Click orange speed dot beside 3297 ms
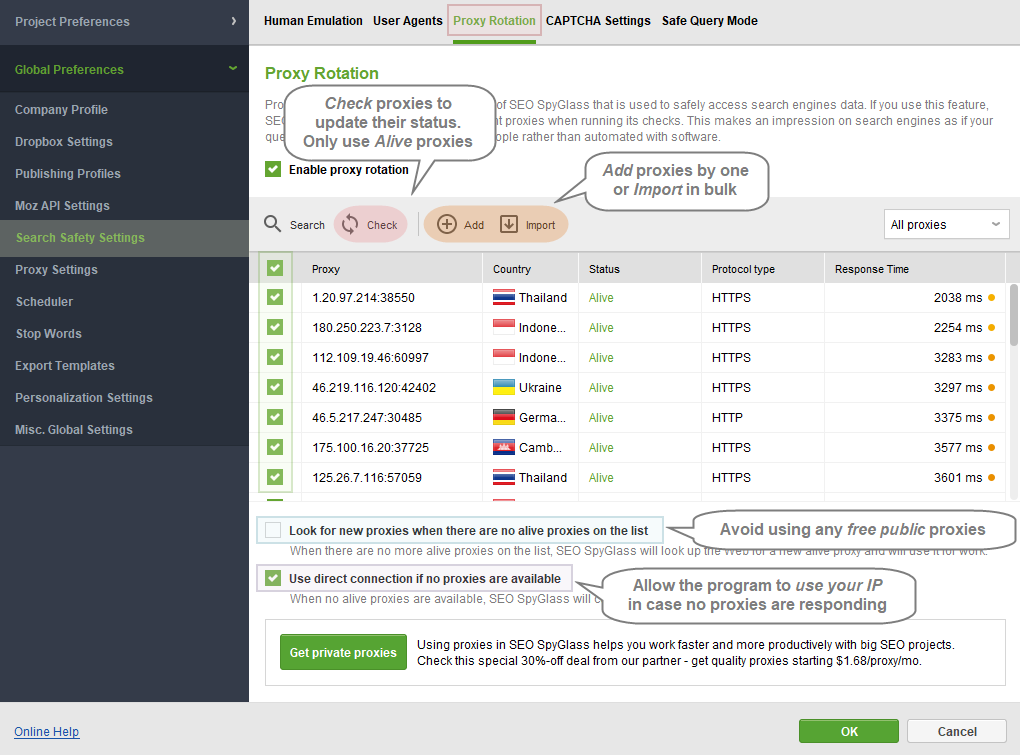The height and width of the screenshot is (755, 1020). point(991,388)
